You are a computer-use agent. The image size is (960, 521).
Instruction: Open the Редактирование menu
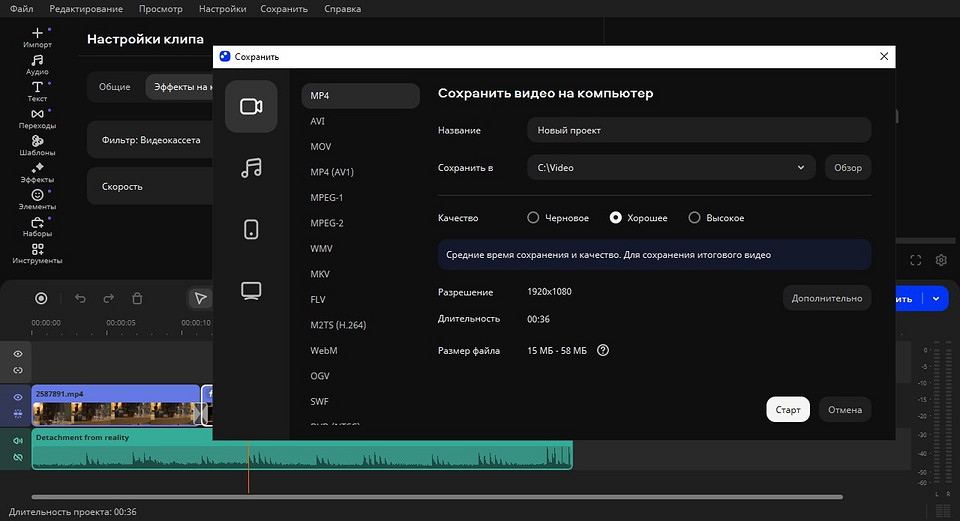coord(86,9)
